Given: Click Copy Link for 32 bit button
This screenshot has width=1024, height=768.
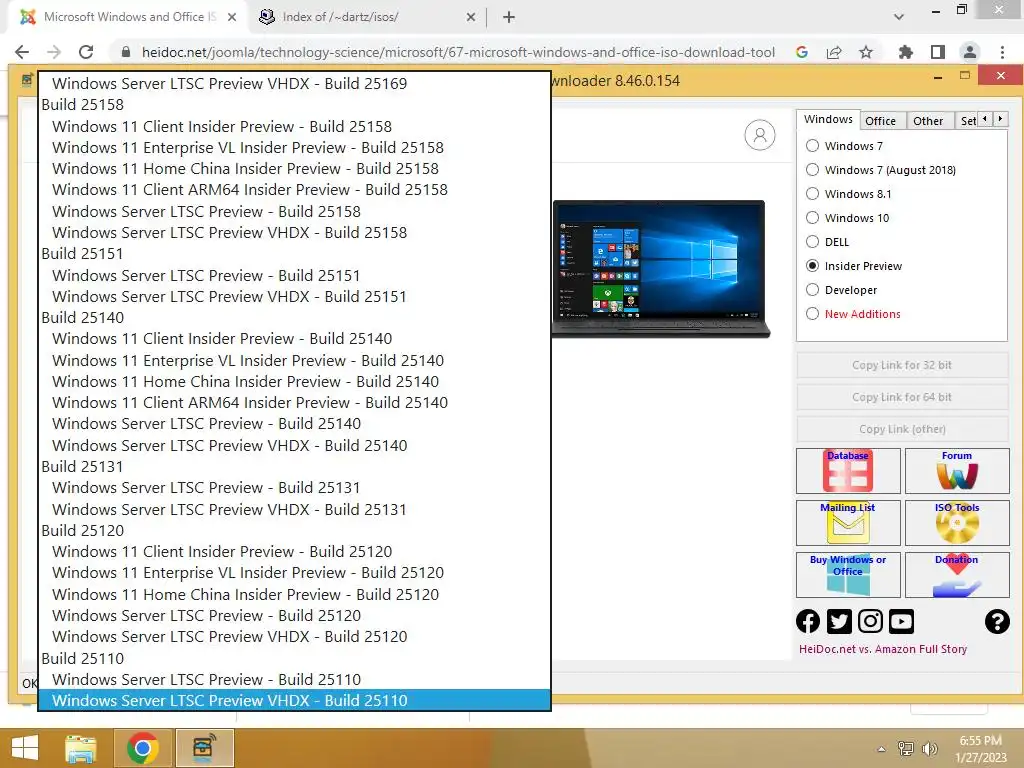Looking at the screenshot, I should [x=902, y=365].
